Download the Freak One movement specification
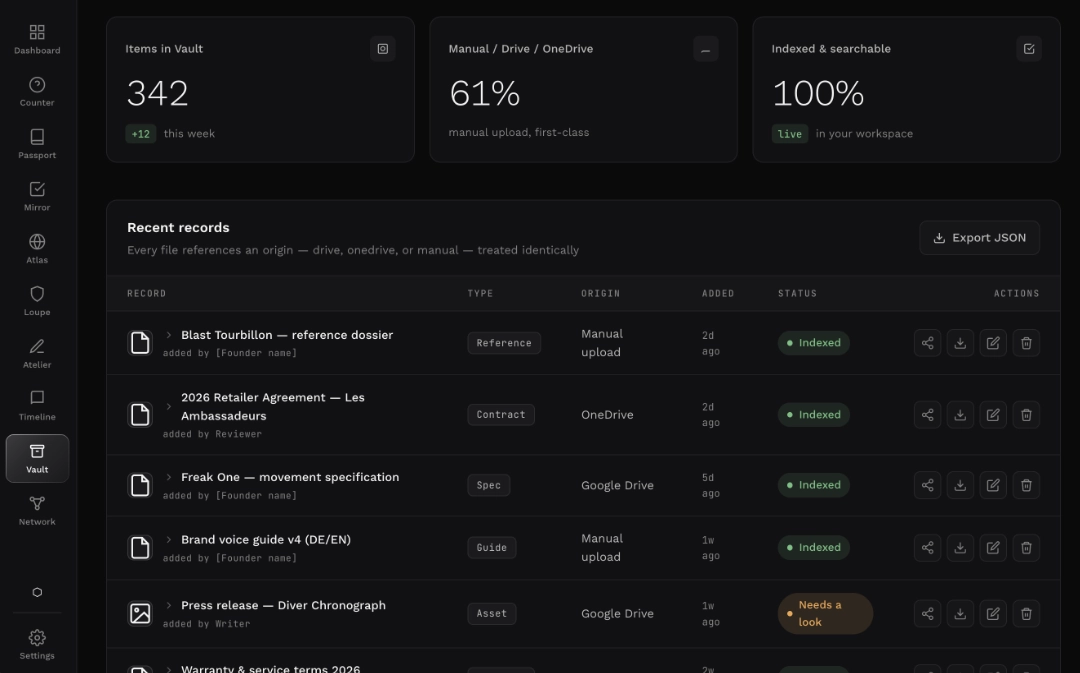This screenshot has height=673, width=1080. pos(960,485)
